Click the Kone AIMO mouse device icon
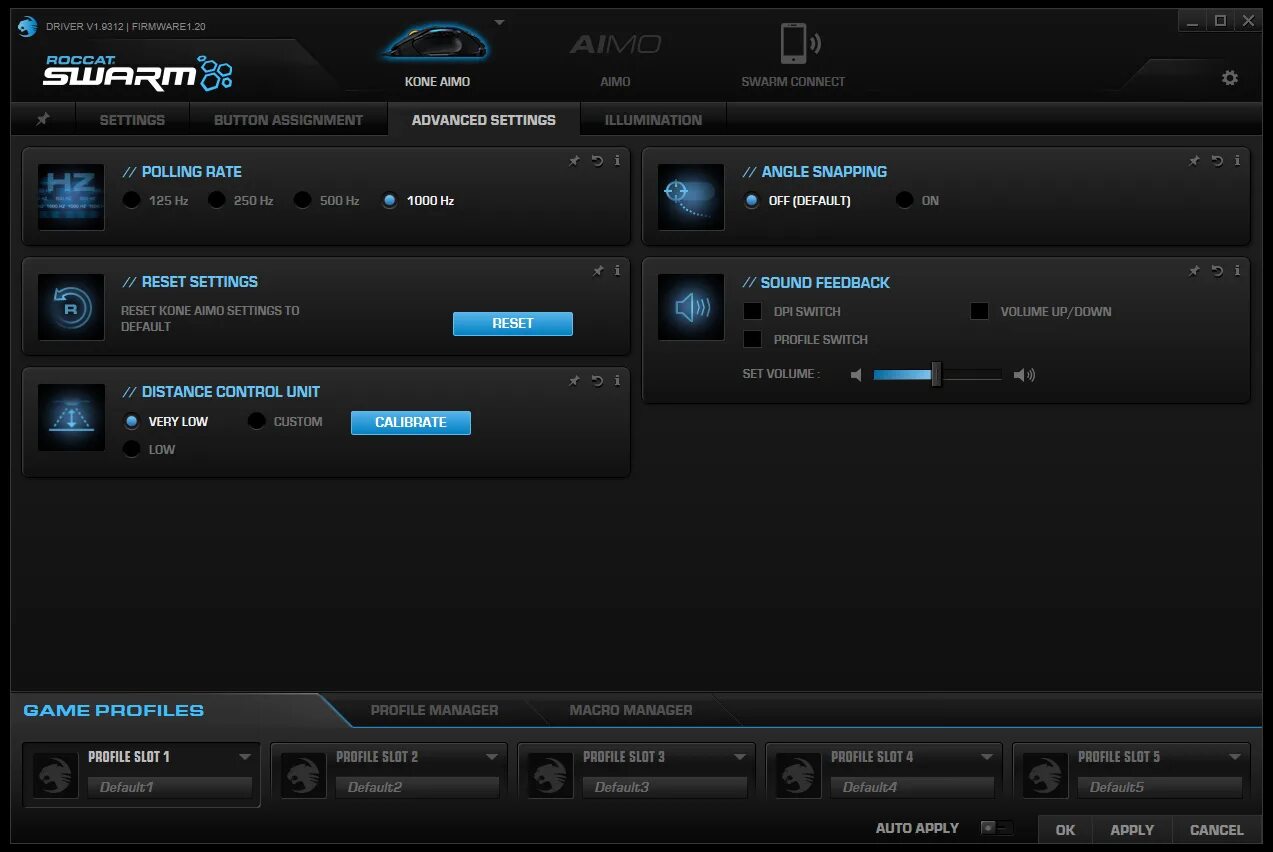This screenshot has height=852, width=1273. pos(437,42)
